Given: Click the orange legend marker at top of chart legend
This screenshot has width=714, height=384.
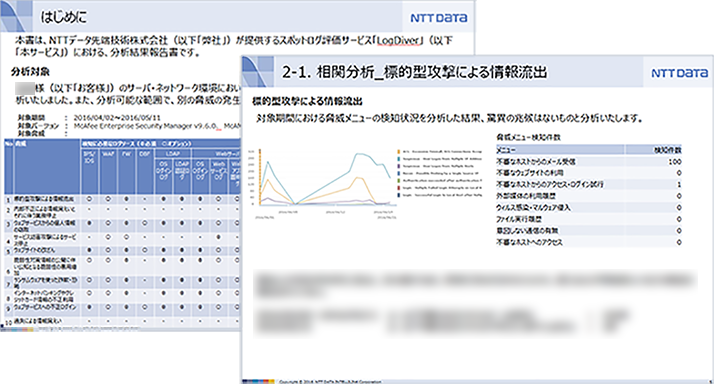Looking at the screenshot, I should pos(398,152).
